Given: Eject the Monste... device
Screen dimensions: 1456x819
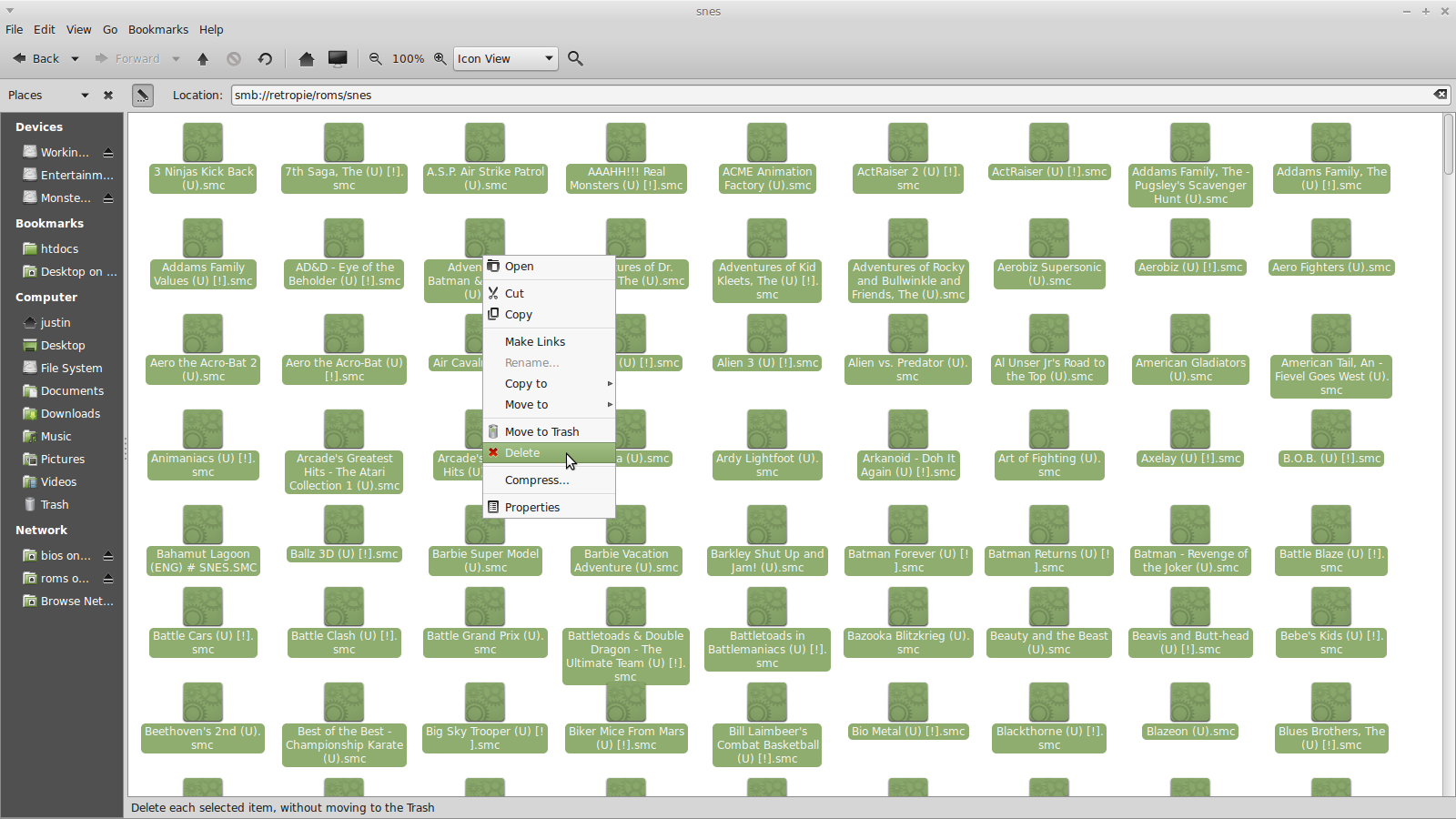Looking at the screenshot, I should click(x=108, y=197).
